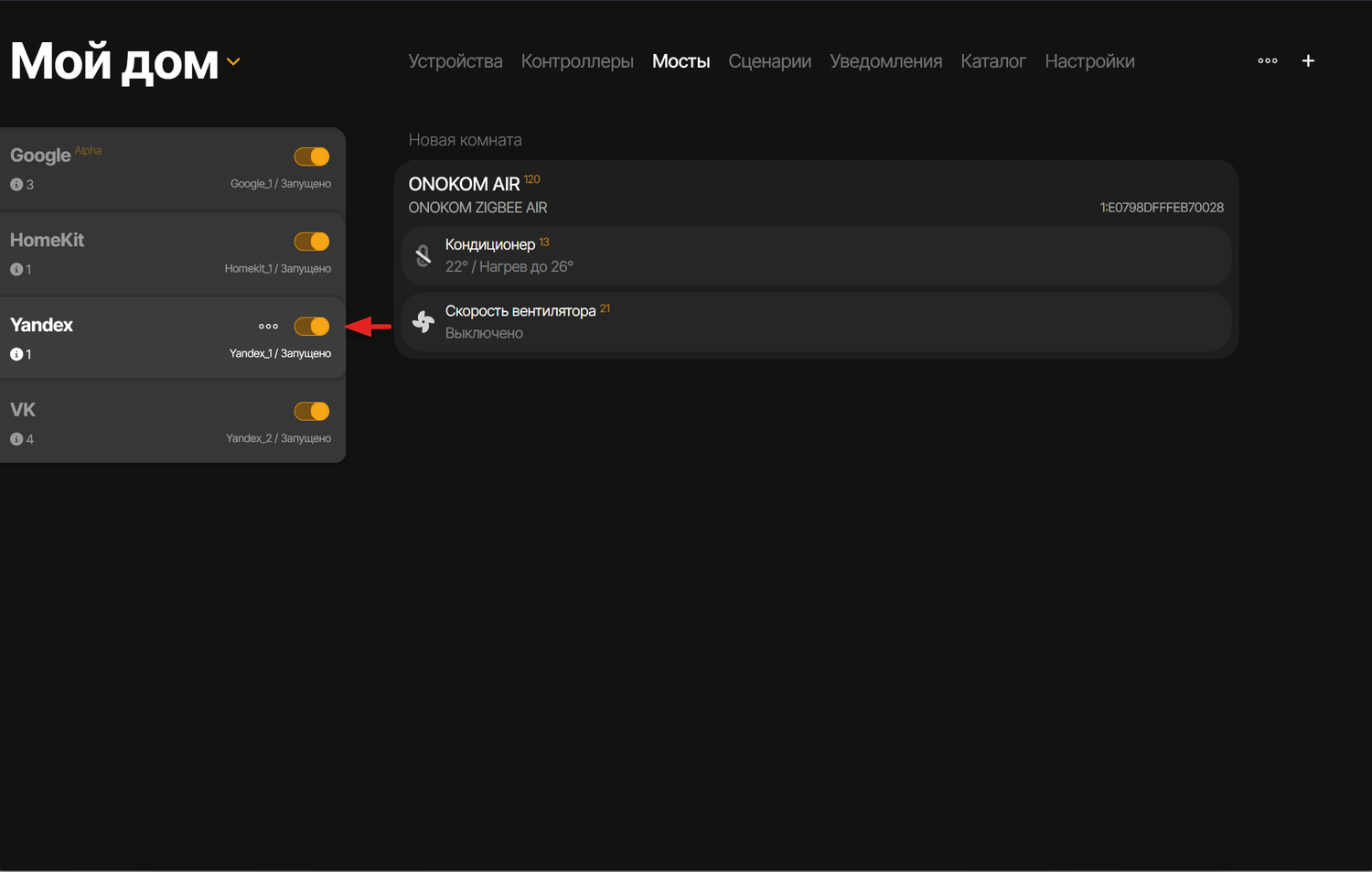1372x872 pixels.
Task: Go to Настройки section
Action: [x=1088, y=61]
